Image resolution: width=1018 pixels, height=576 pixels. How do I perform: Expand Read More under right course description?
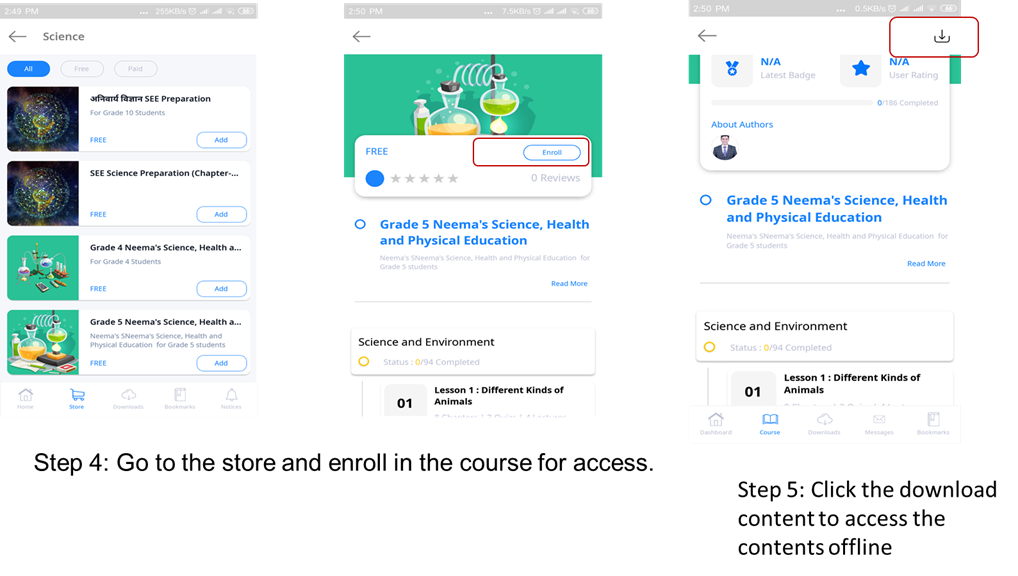coord(926,264)
